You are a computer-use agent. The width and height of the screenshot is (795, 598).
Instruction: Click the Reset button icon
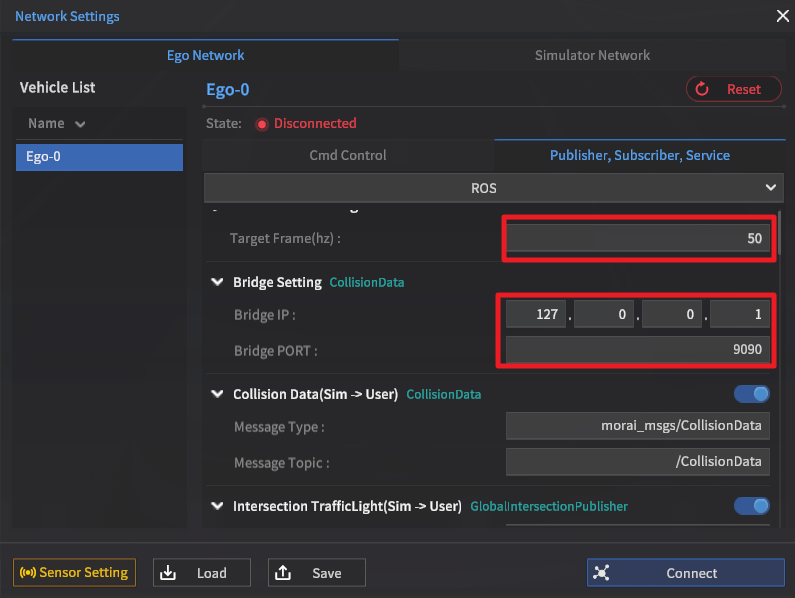pos(702,89)
